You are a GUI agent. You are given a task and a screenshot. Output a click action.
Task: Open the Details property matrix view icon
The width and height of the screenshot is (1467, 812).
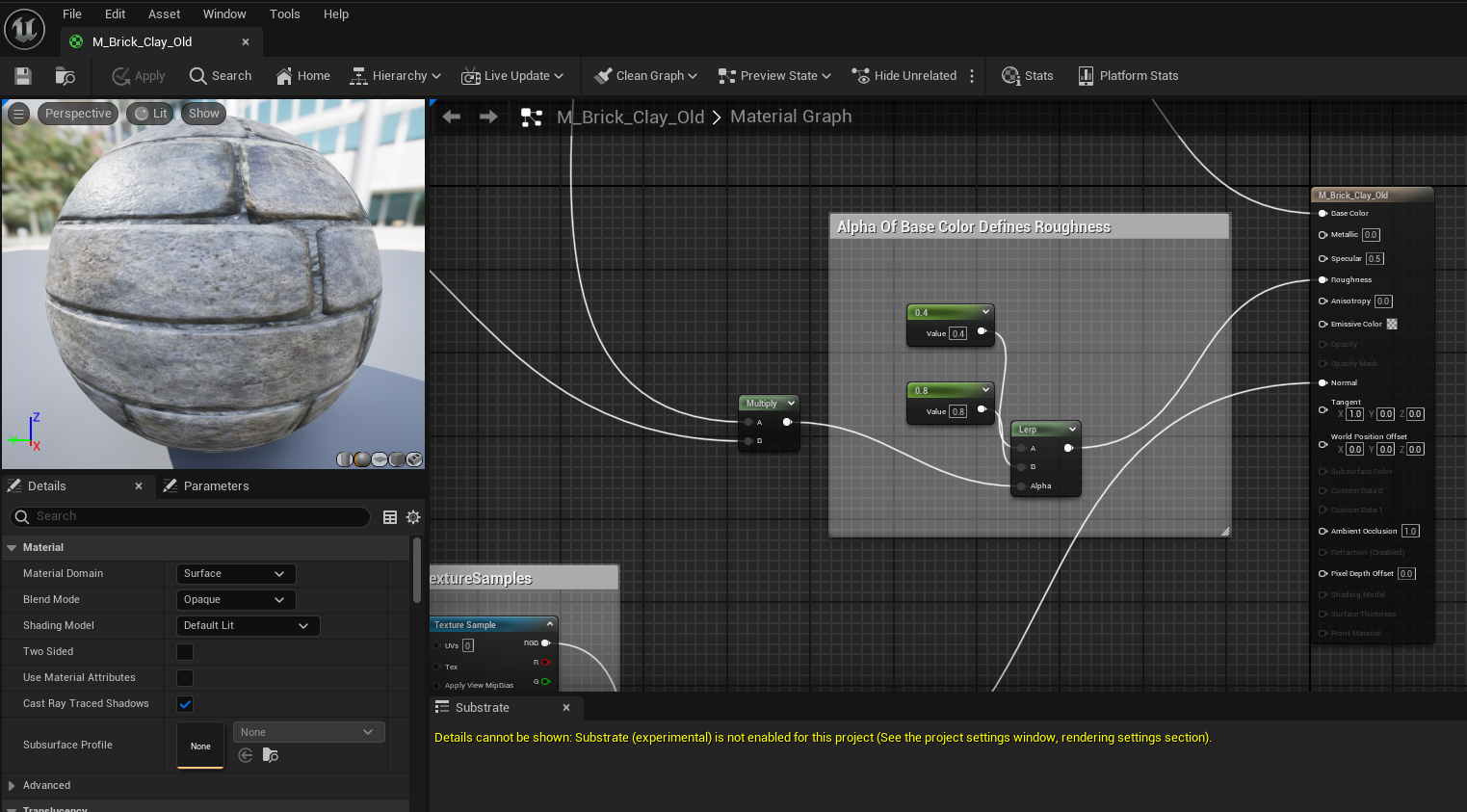pos(390,517)
